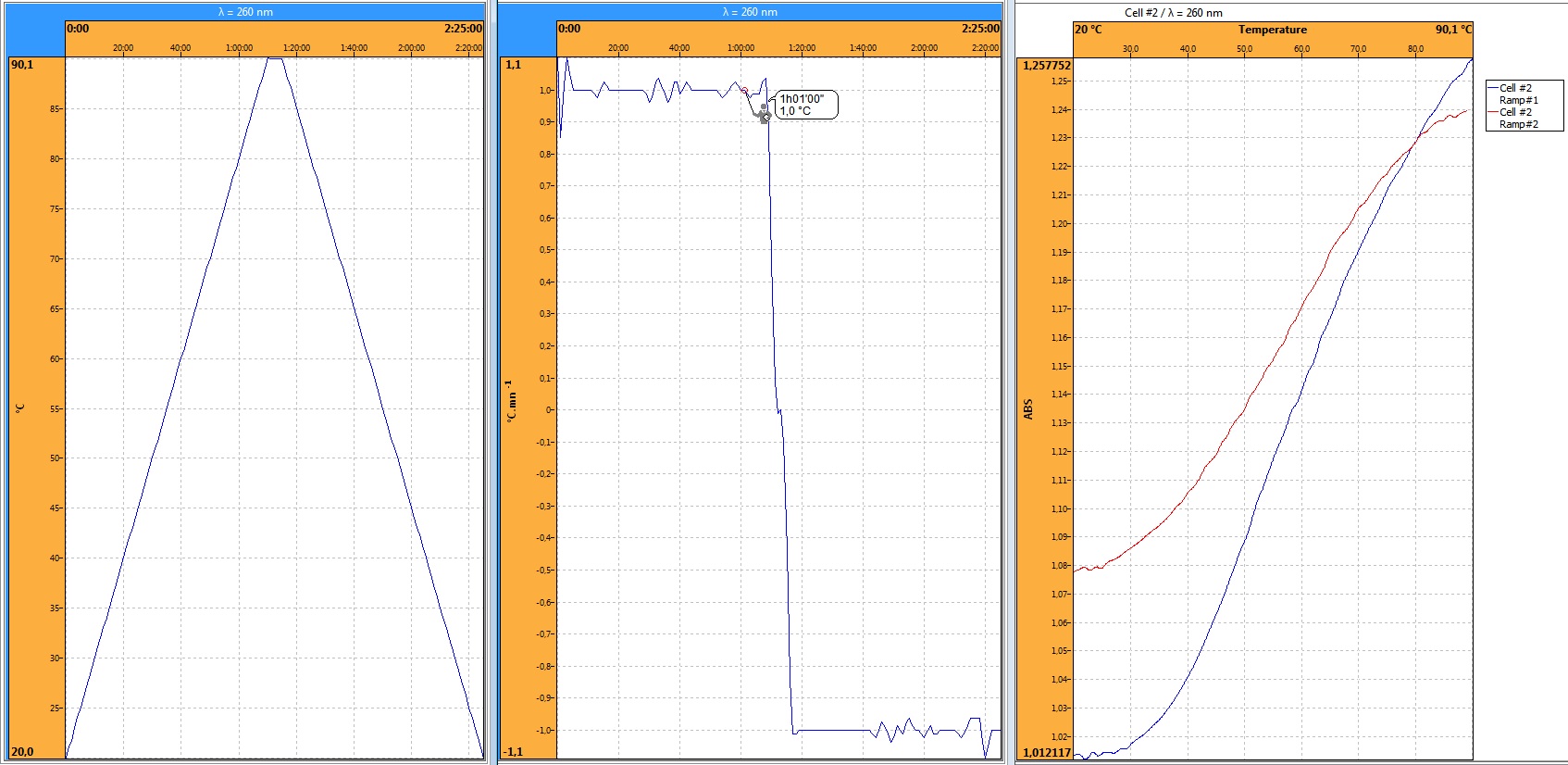Click the red Ramp#2 line swatch in legend
Image resolution: width=1568 pixels, height=765 pixels.
[x=1492, y=112]
